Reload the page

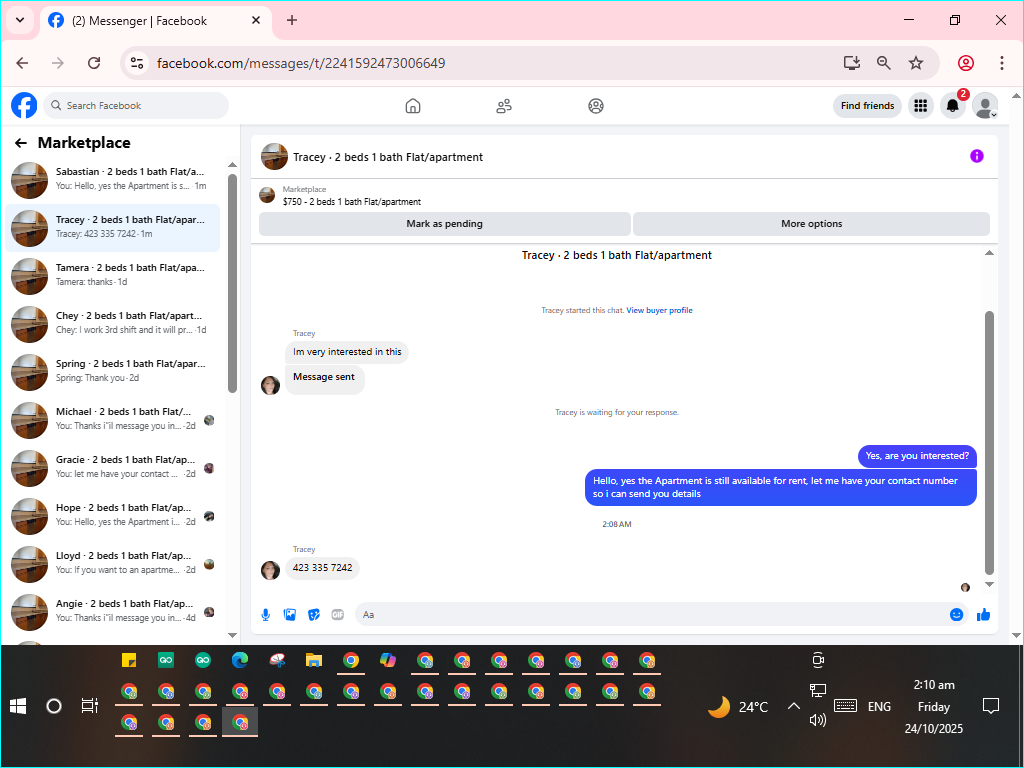pyautogui.click(x=94, y=63)
